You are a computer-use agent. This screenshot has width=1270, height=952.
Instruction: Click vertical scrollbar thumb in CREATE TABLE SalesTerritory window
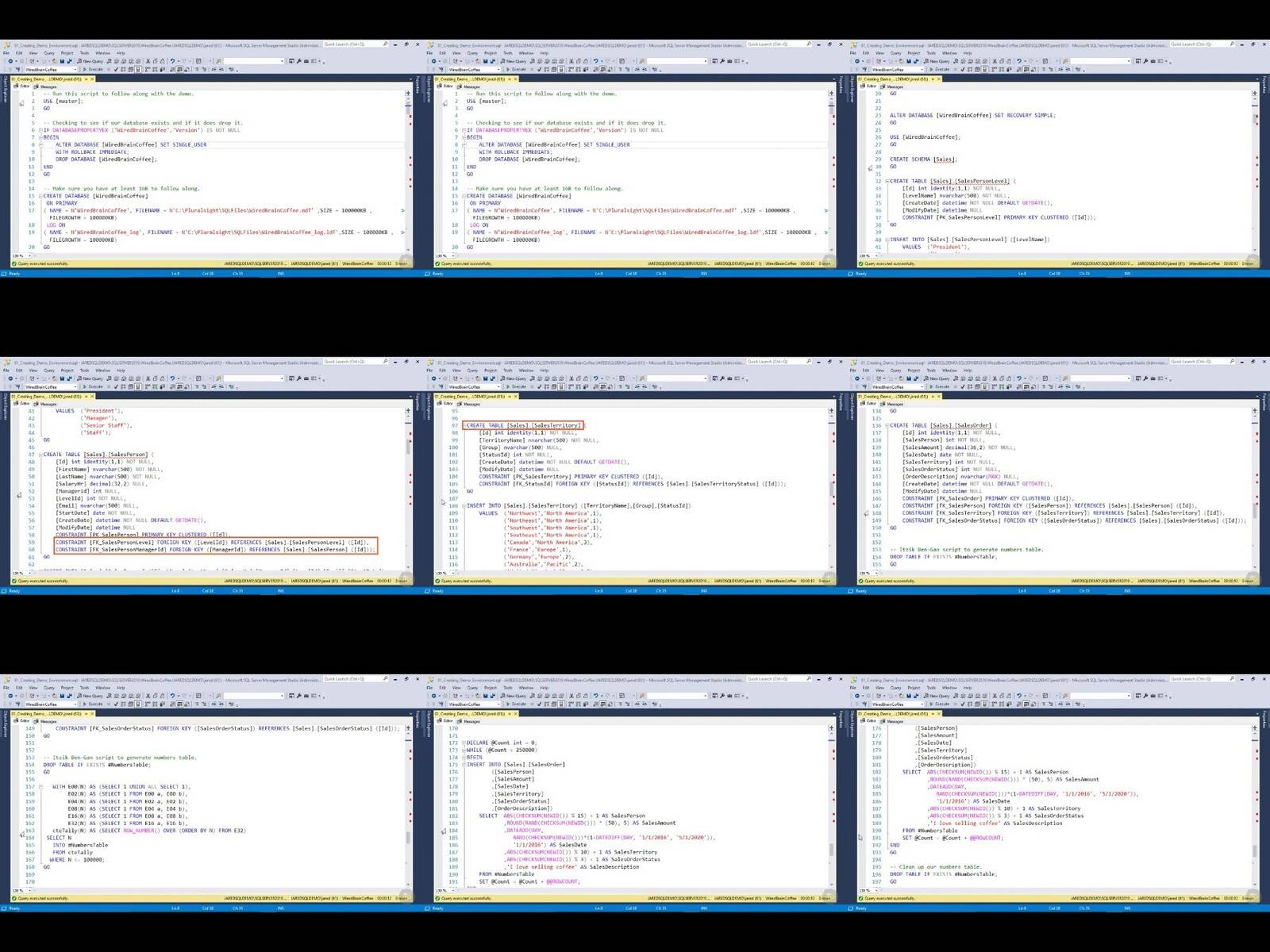[832, 489]
